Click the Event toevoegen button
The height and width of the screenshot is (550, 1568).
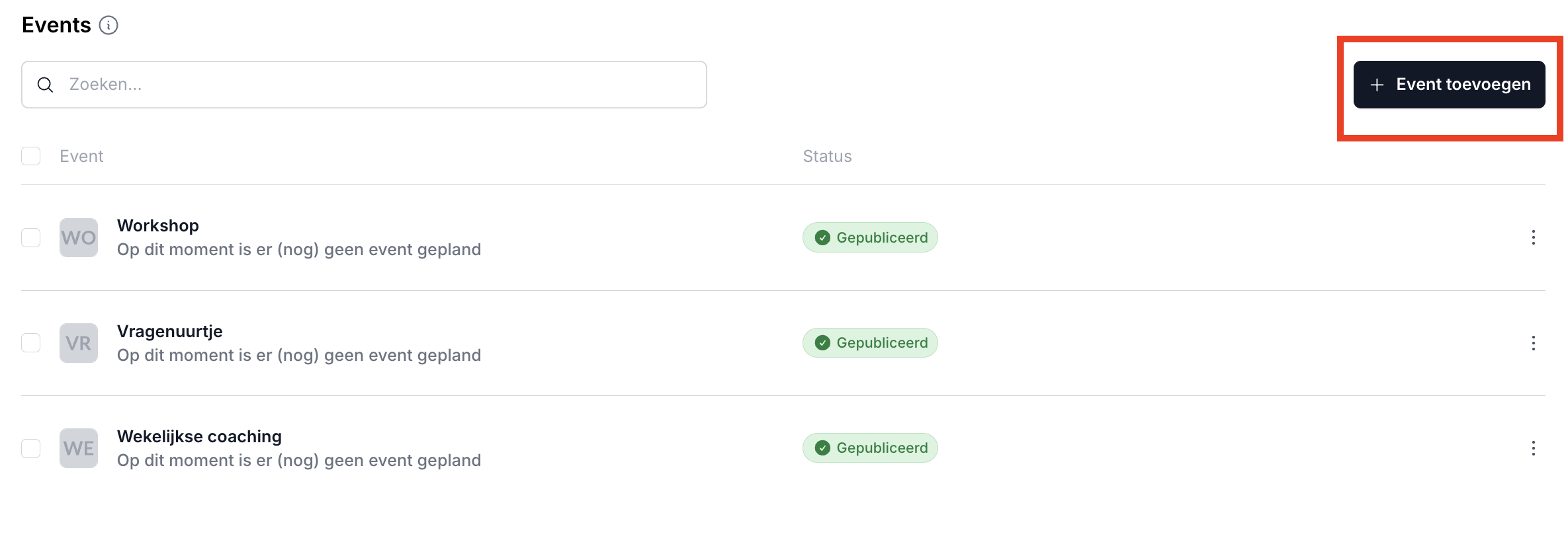(1449, 85)
